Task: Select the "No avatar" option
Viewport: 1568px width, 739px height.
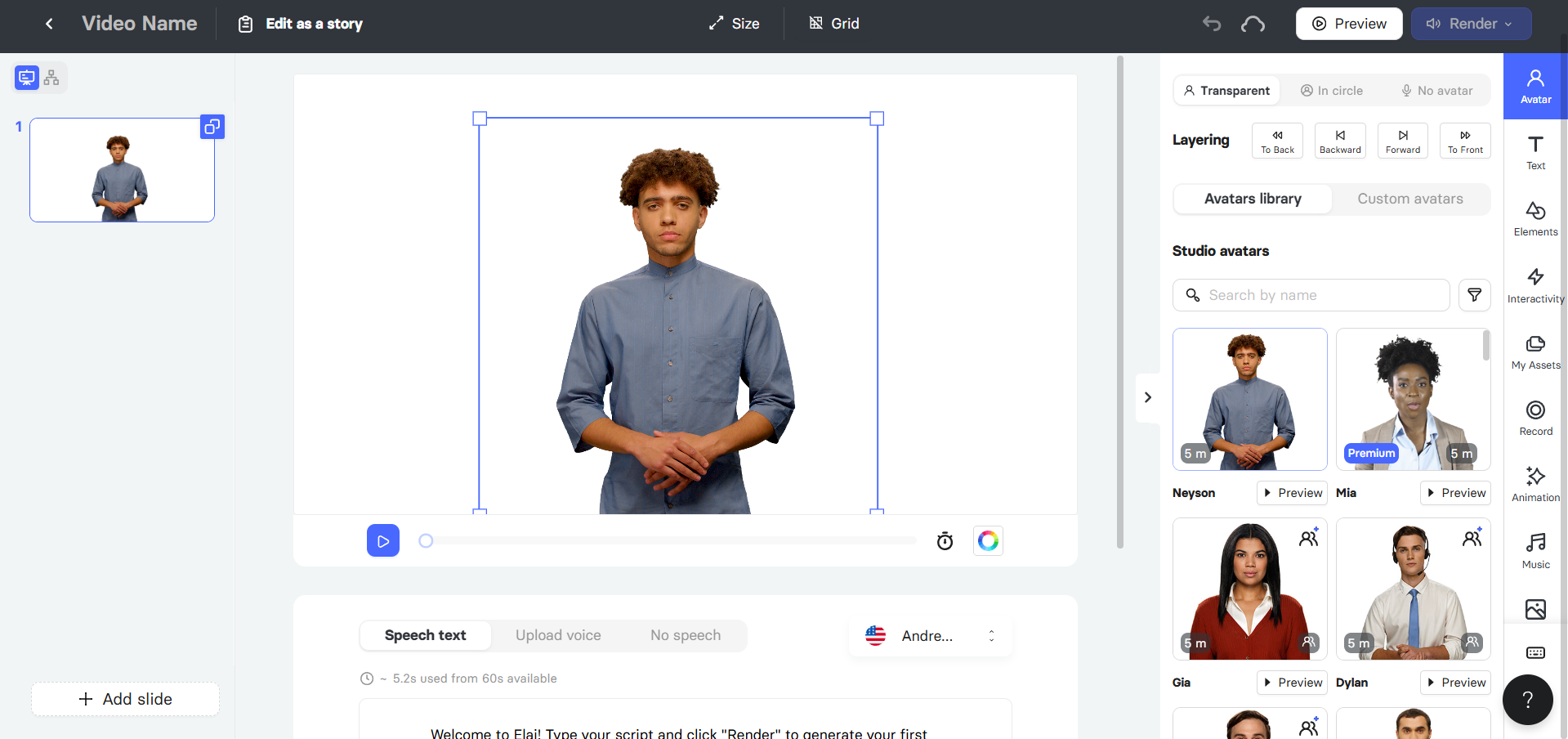Action: coord(1437,90)
